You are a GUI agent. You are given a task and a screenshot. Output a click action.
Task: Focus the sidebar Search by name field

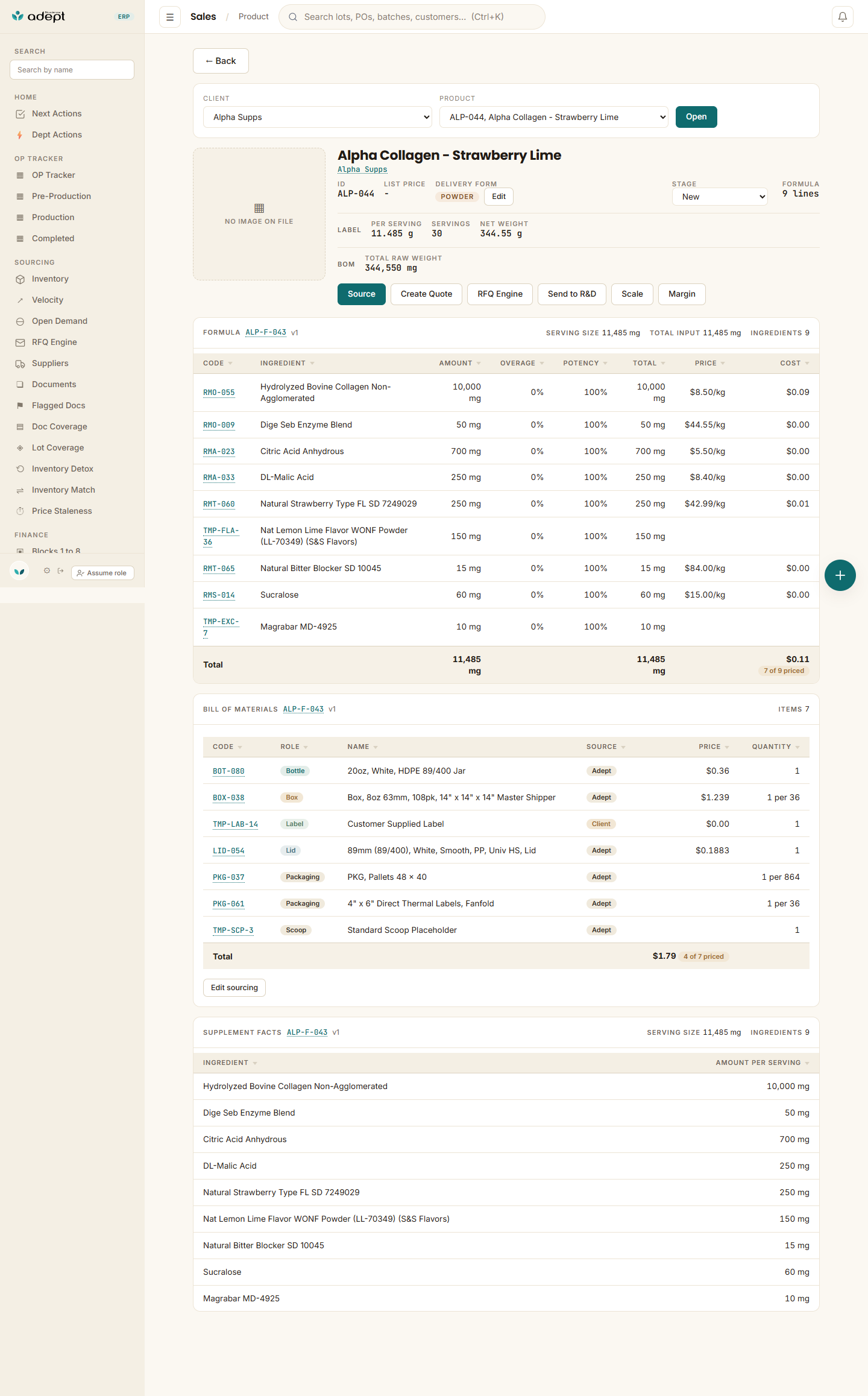72,70
